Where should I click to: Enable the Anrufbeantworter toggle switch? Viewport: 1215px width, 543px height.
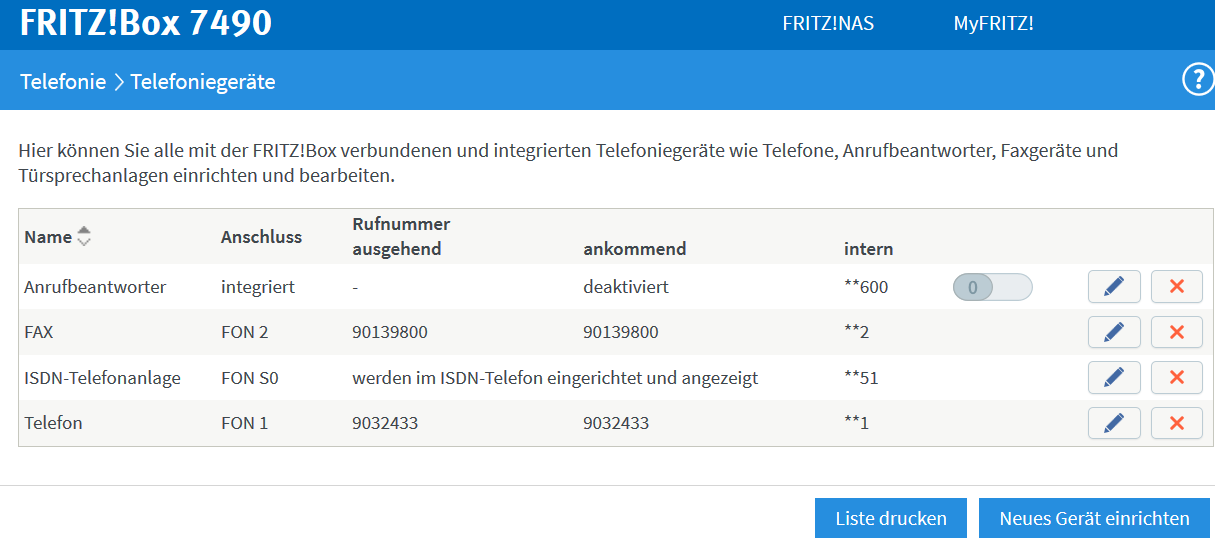pyautogui.click(x=992, y=288)
